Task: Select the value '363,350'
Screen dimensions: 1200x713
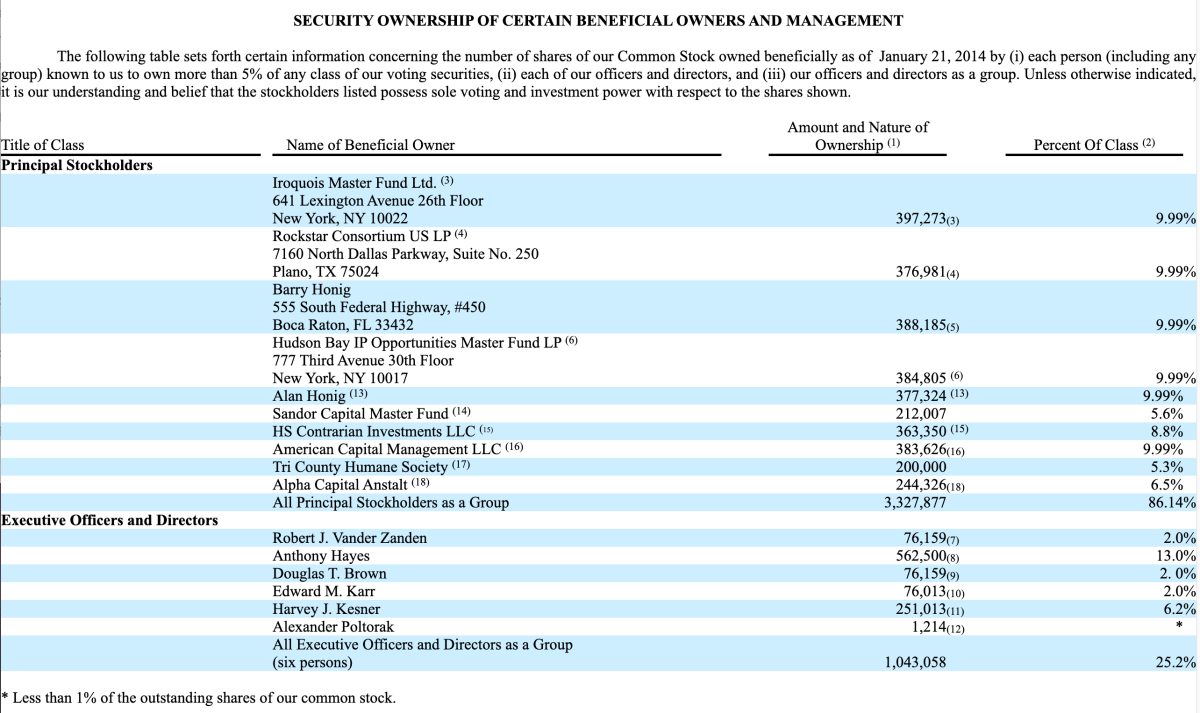Action: click(921, 432)
